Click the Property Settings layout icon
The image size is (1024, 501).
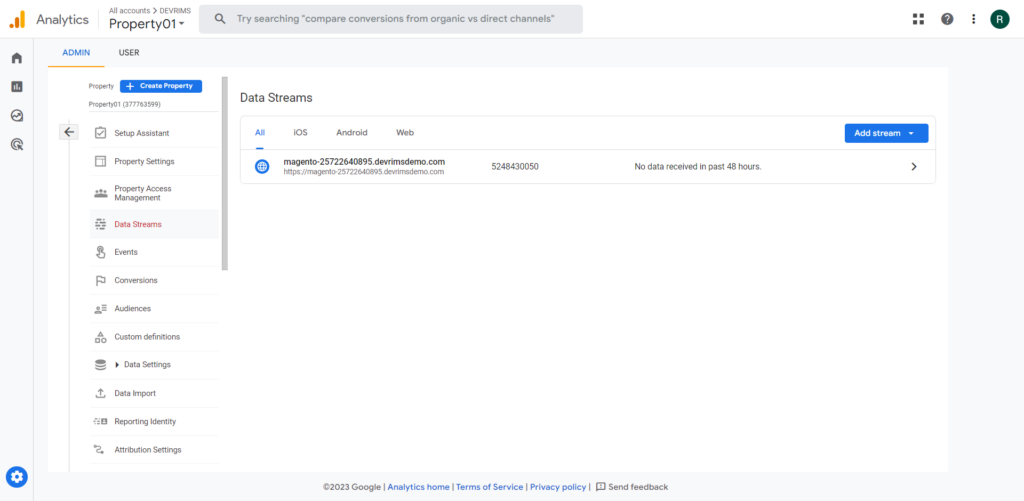[101, 161]
